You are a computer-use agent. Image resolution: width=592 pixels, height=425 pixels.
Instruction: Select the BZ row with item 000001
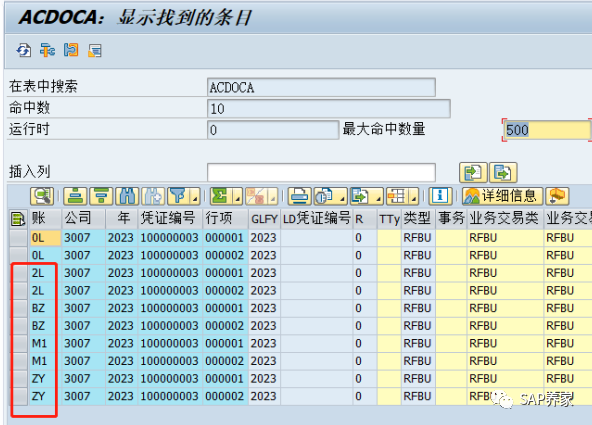click(18, 308)
